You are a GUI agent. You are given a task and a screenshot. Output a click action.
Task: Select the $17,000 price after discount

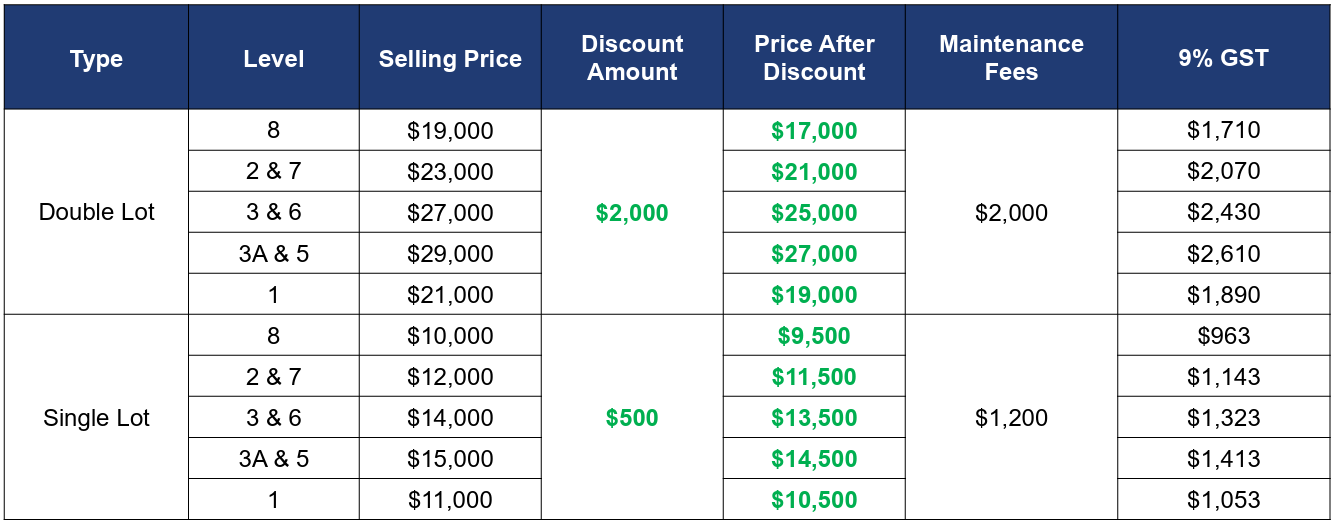point(814,130)
